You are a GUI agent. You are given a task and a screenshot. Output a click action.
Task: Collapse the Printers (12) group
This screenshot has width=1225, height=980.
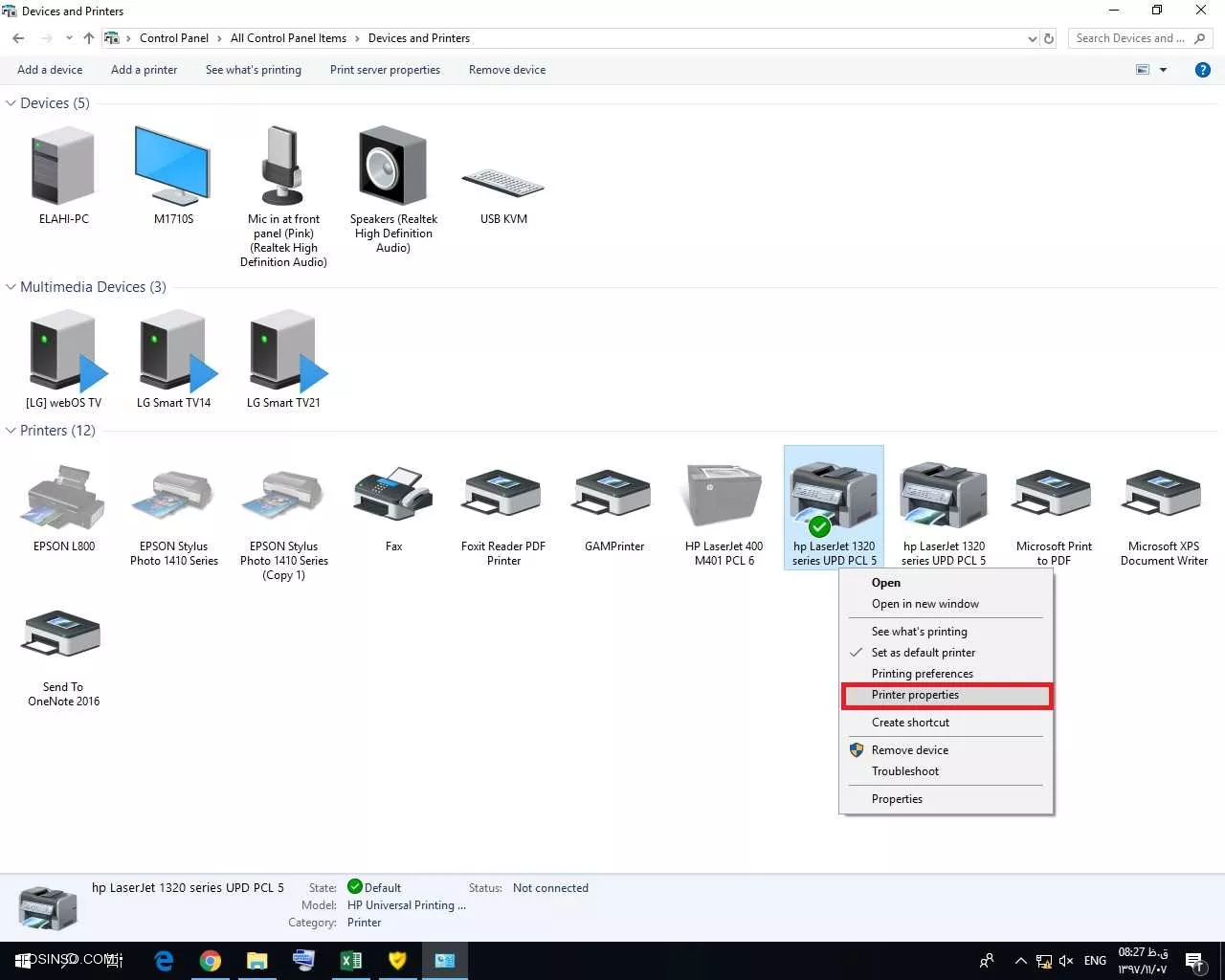point(11,431)
